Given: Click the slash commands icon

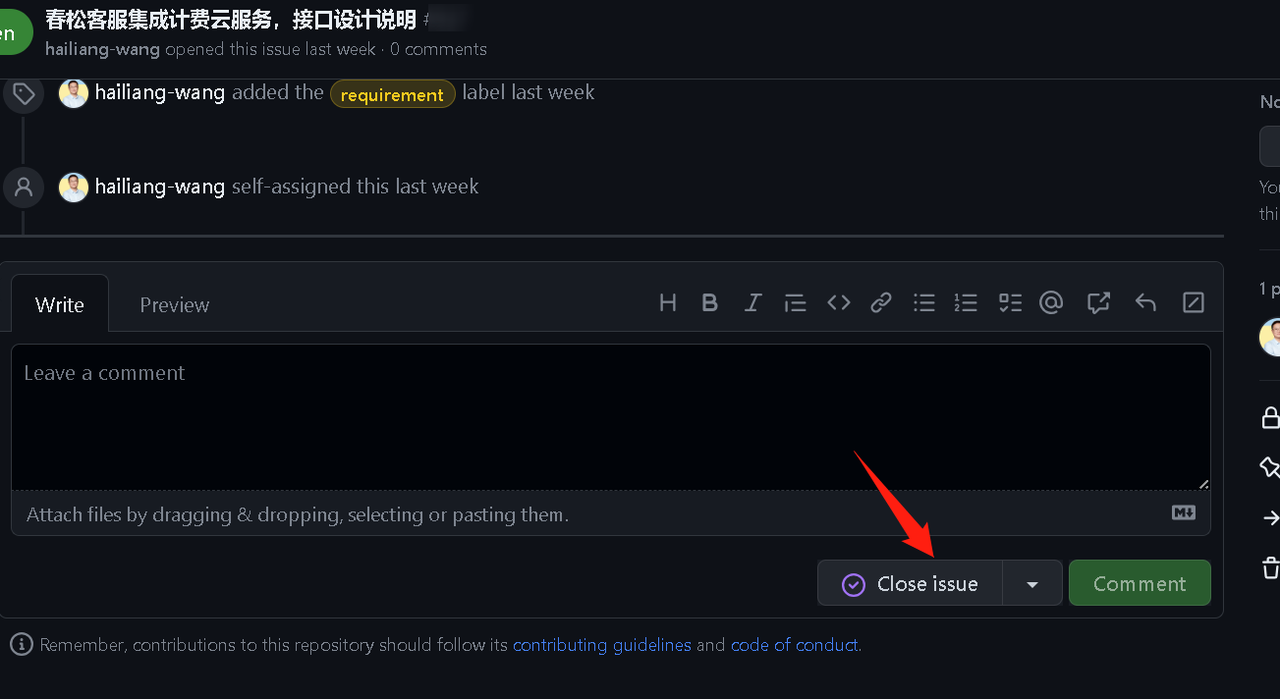Looking at the screenshot, I should (x=1193, y=303).
